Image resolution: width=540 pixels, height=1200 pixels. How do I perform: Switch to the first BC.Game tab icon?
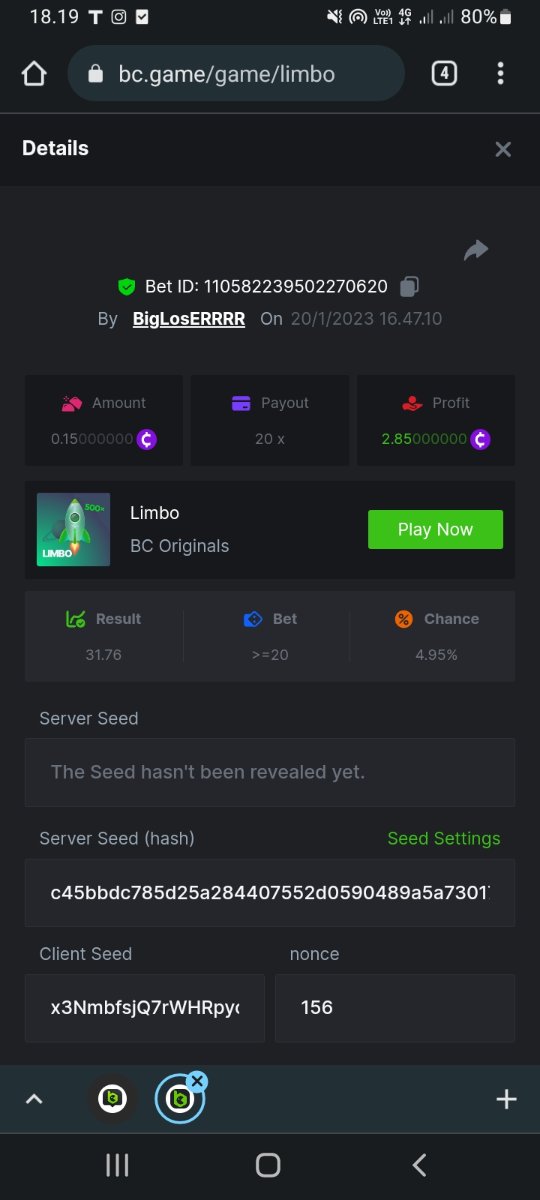point(112,1099)
